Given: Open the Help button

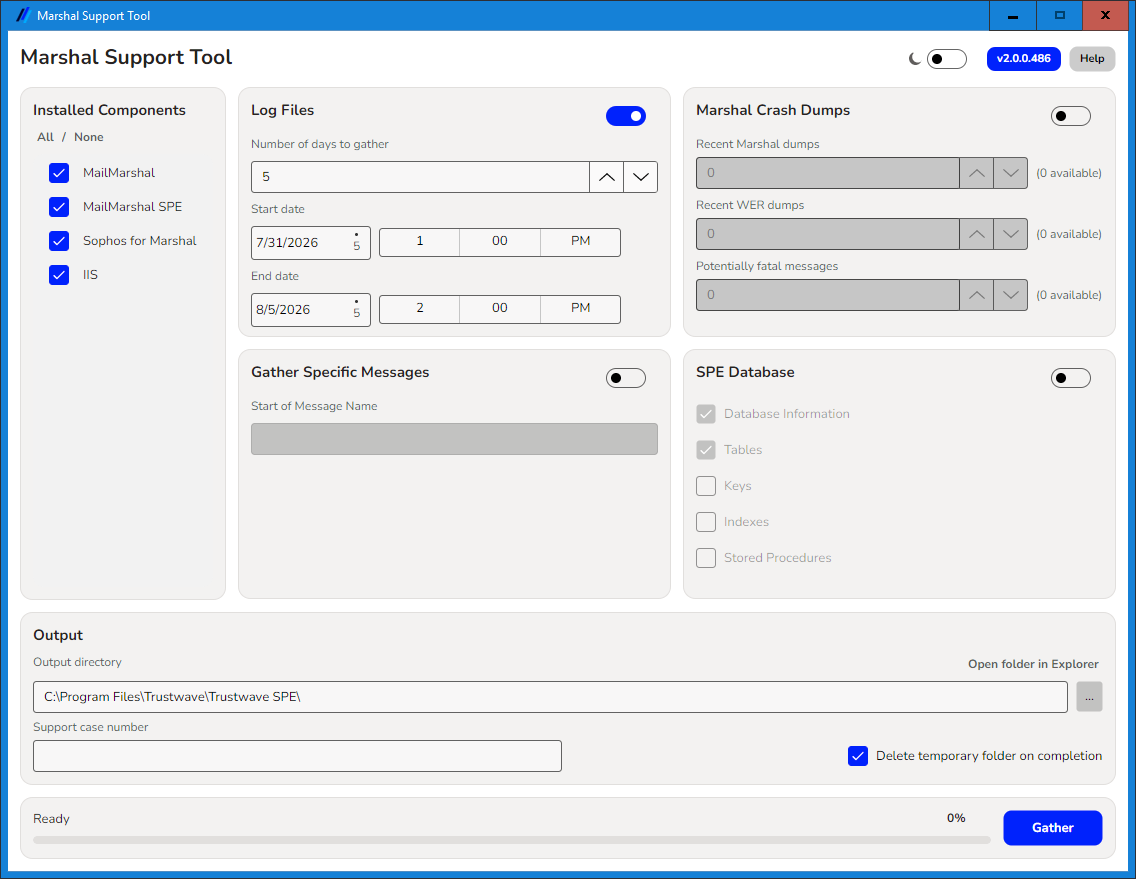Looking at the screenshot, I should tap(1092, 59).
